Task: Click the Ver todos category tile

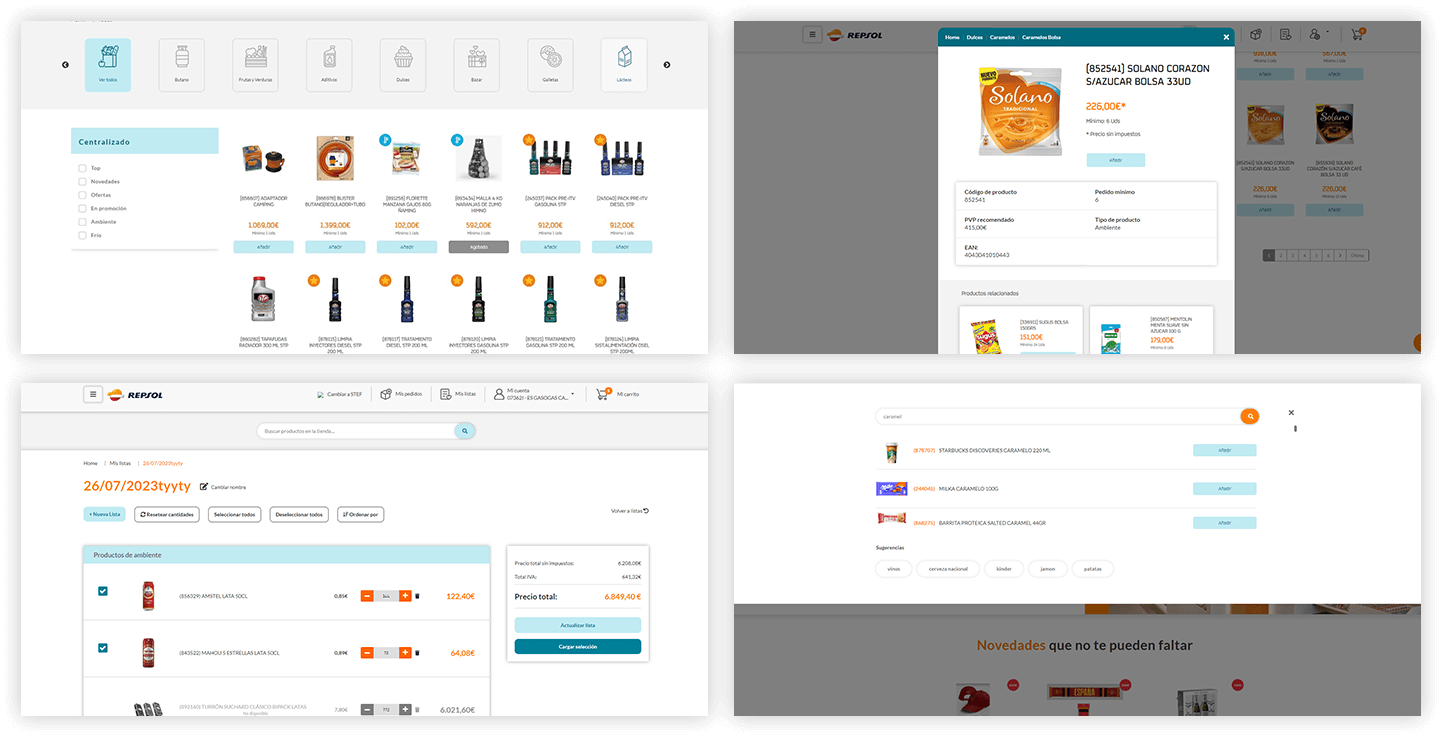Action: pos(108,65)
